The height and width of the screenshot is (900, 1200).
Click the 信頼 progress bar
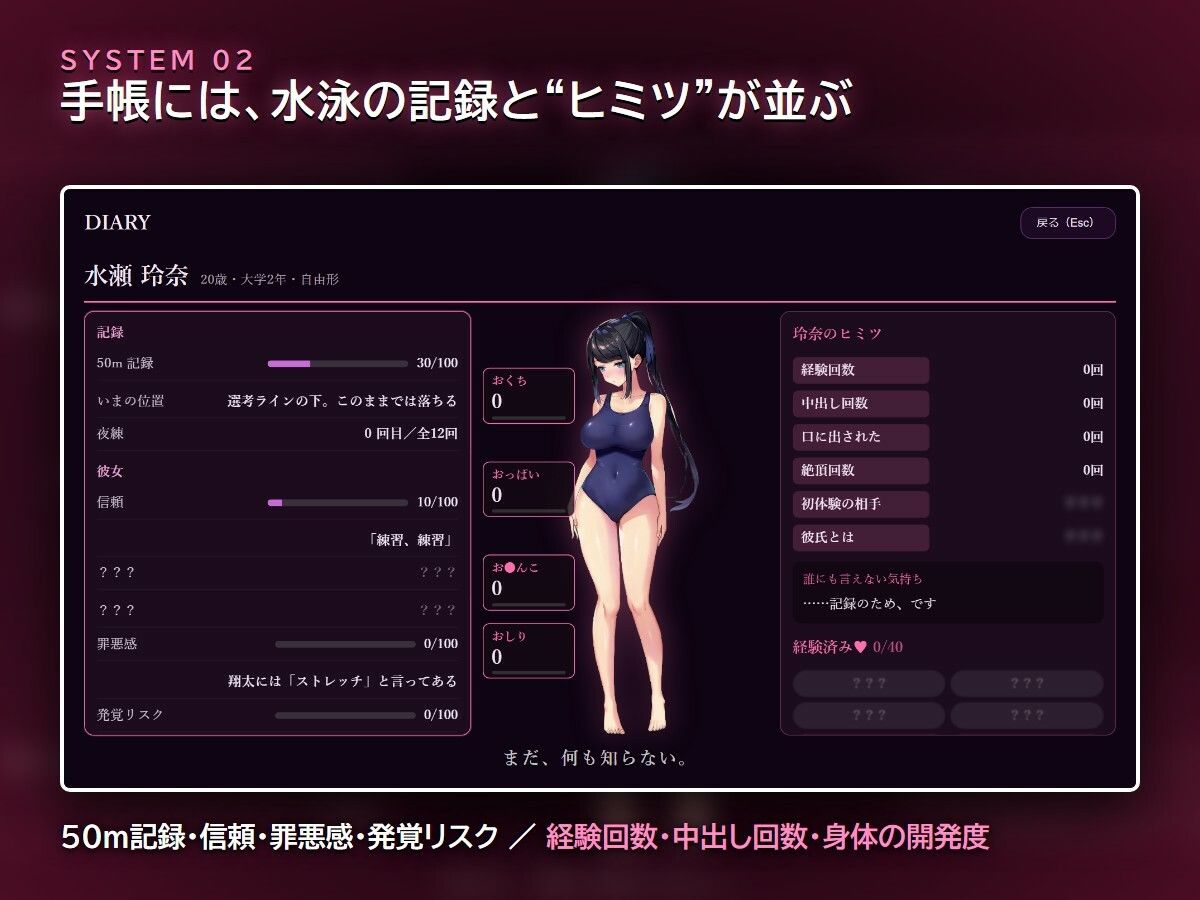point(338,502)
